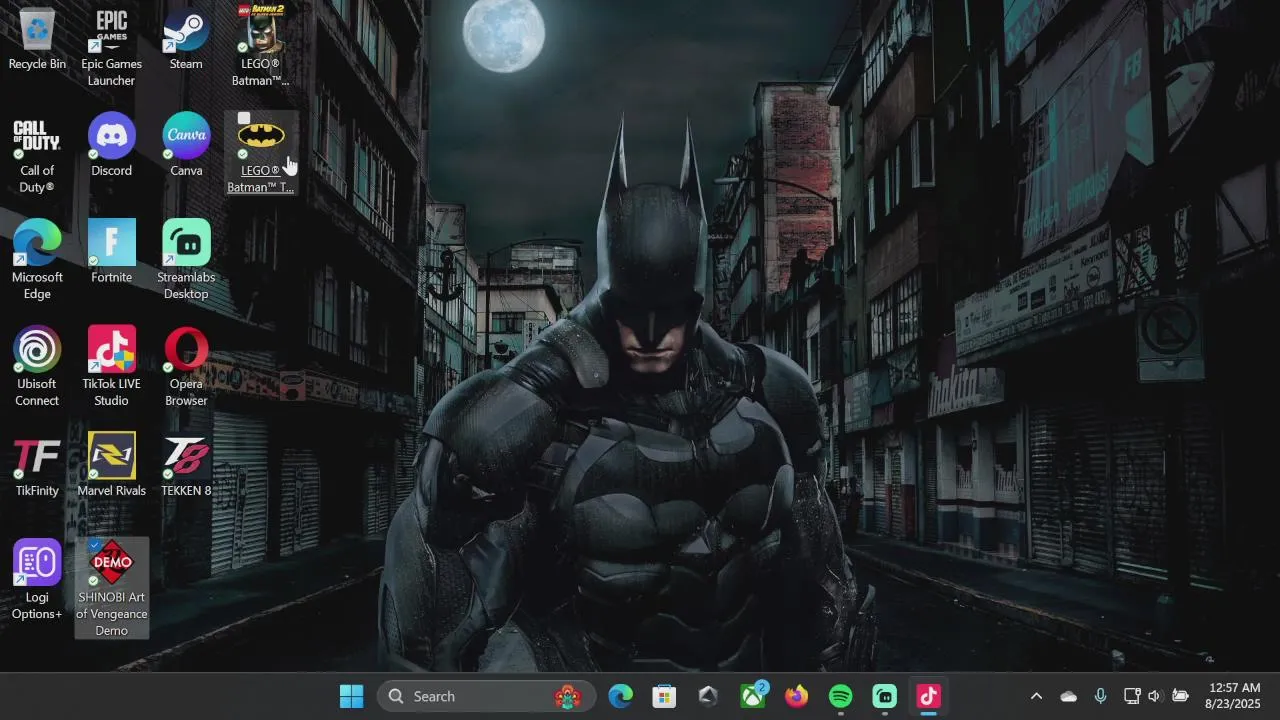Uncheck the SHINOBI Demo item checkbox
The width and height of the screenshot is (1280, 720).
coord(94,545)
